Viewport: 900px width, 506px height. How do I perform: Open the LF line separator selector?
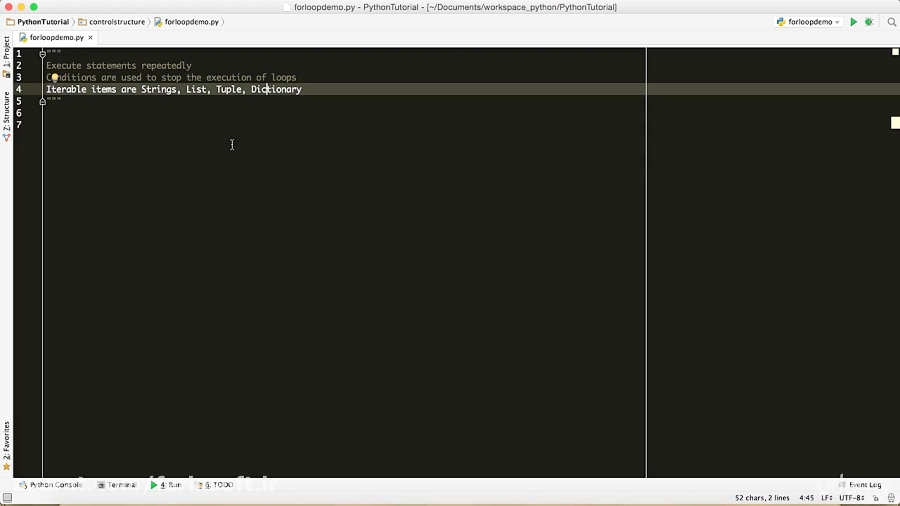click(x=826, y=497)
